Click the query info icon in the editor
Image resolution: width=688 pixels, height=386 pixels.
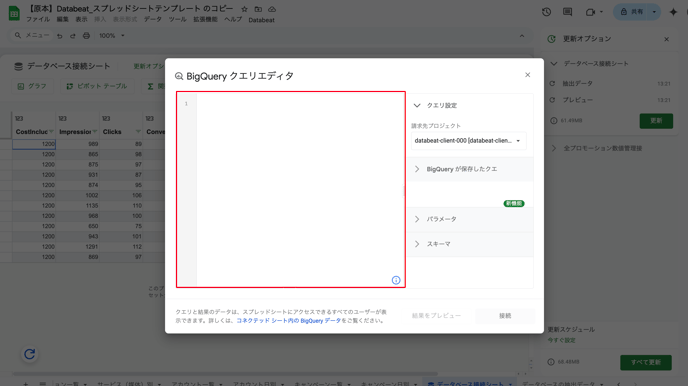point(396,280)
